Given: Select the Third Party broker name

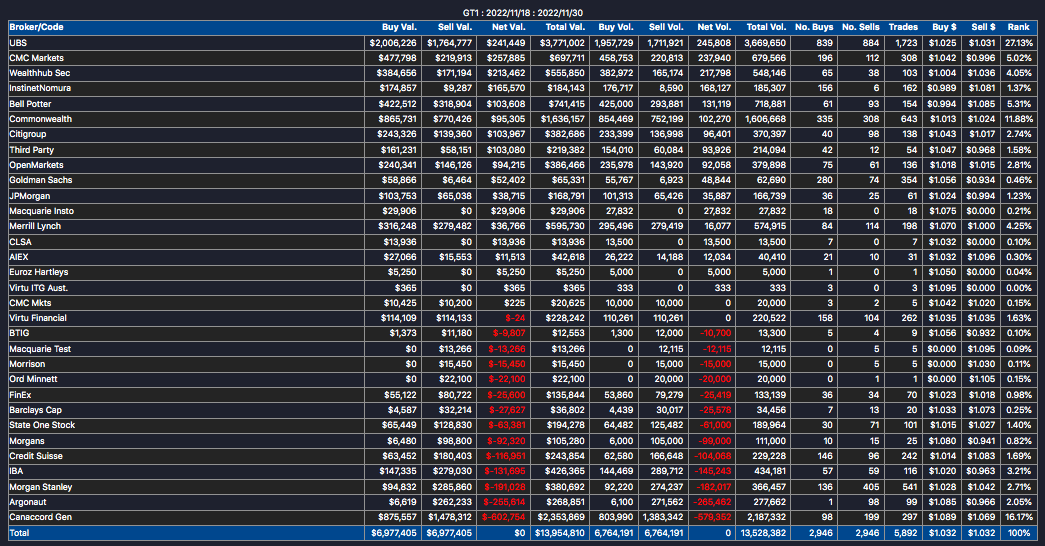Looking at the screenshot, I should [x=31, y=150].
